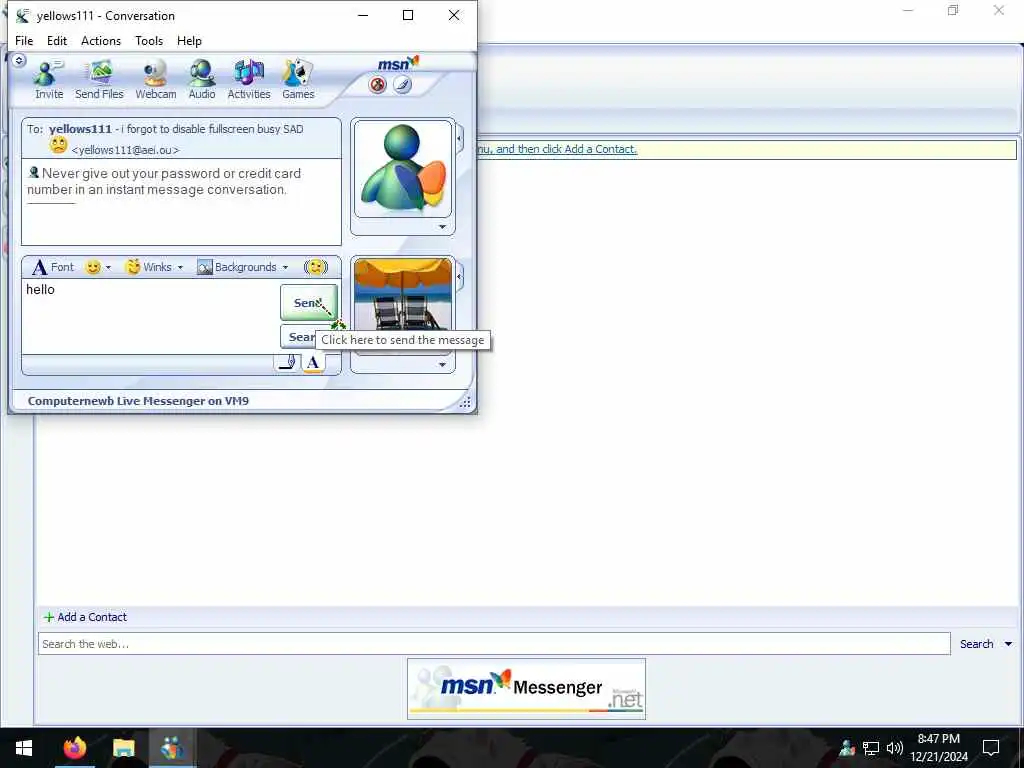Open the Windows Start menu
1024x768 pixels.
tap(24, 748)
